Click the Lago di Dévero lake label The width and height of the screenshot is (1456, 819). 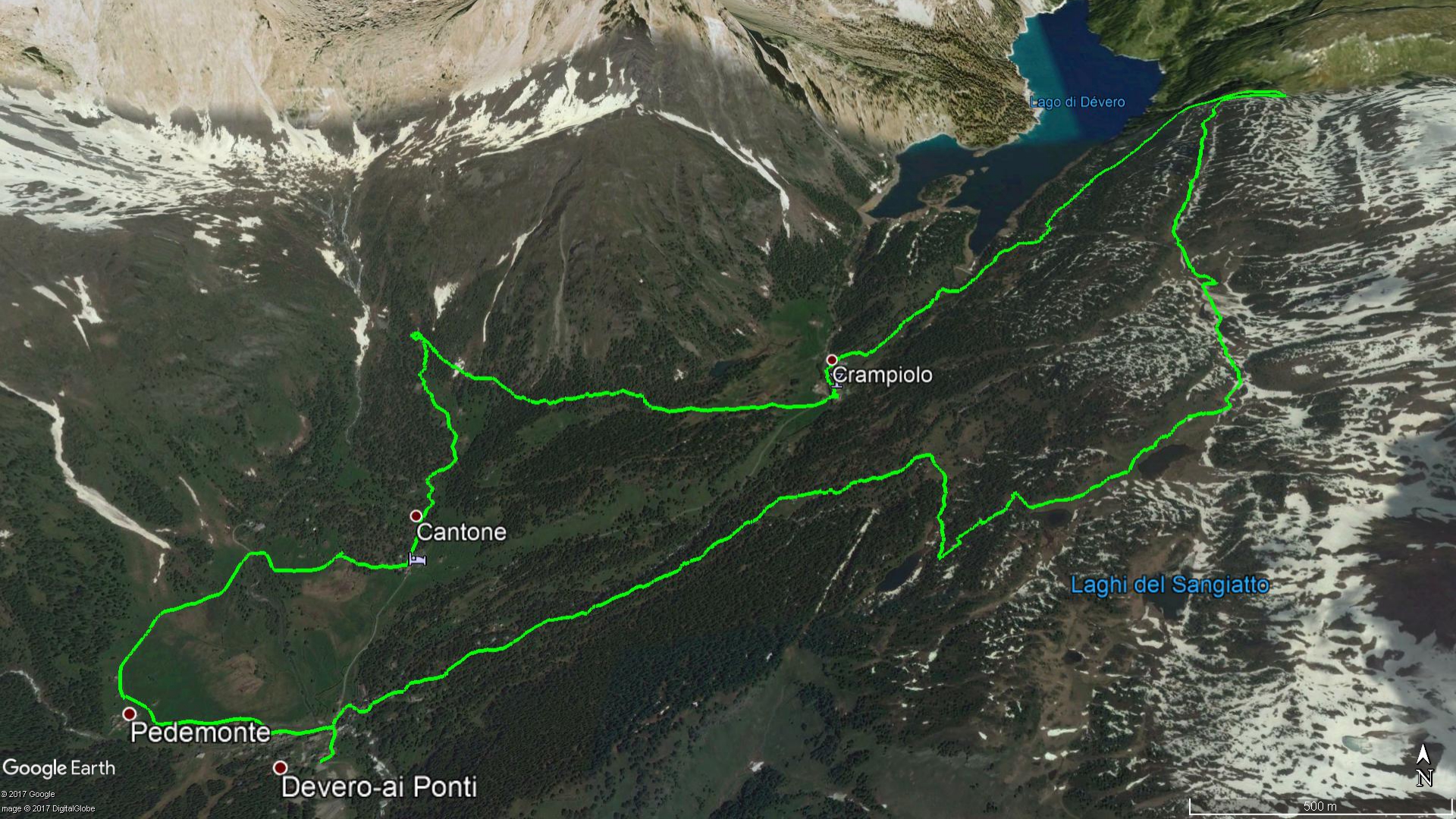coord(1078,102)
